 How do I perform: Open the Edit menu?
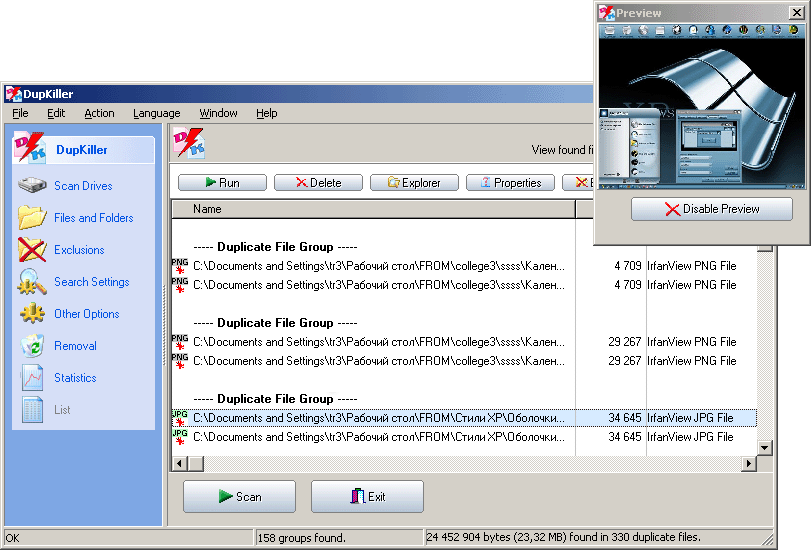pyautogui.click(x=56, y=113)
